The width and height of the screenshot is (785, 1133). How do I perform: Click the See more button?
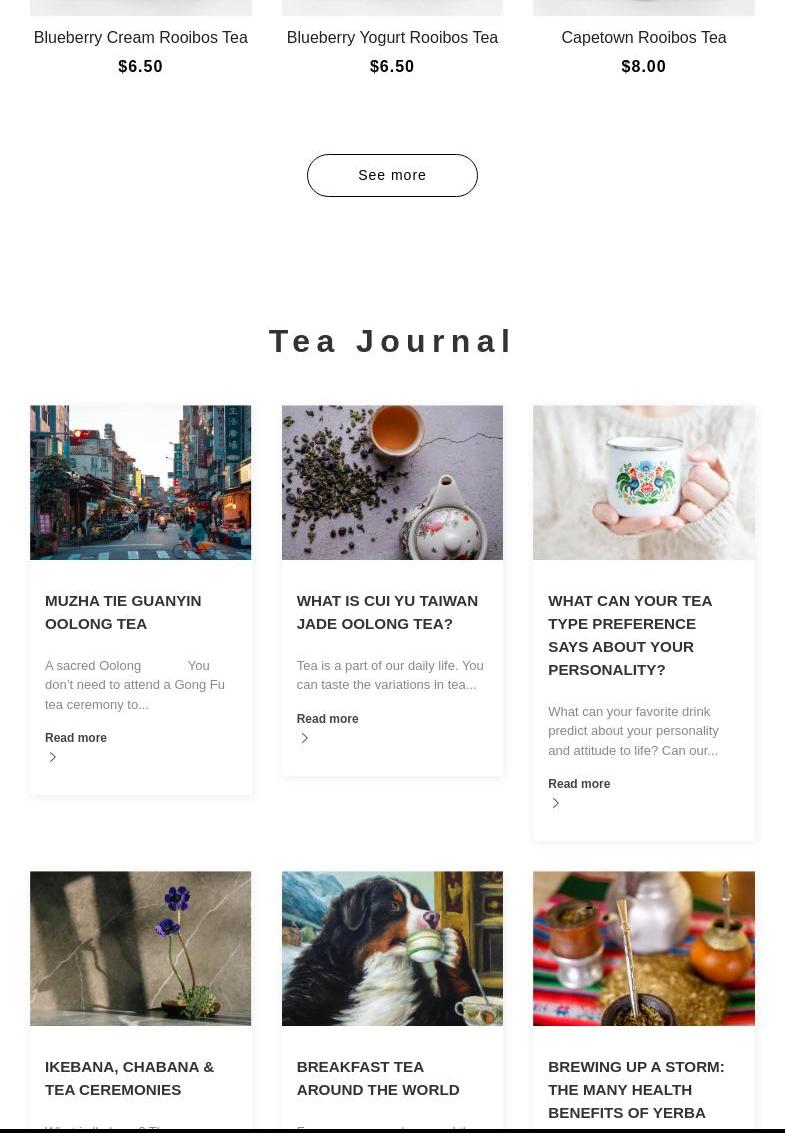[392, 176]
